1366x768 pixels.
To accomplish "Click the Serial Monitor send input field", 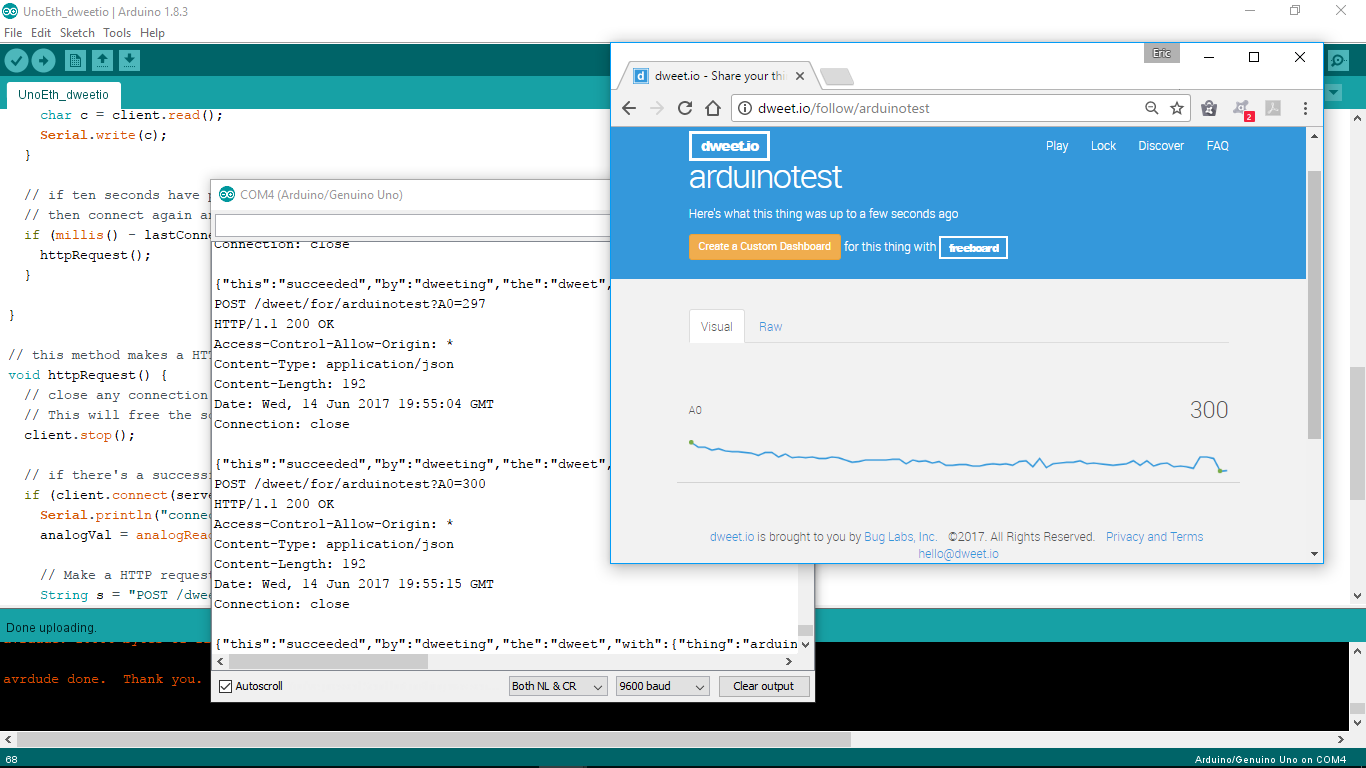I will [x=412, y=225].
